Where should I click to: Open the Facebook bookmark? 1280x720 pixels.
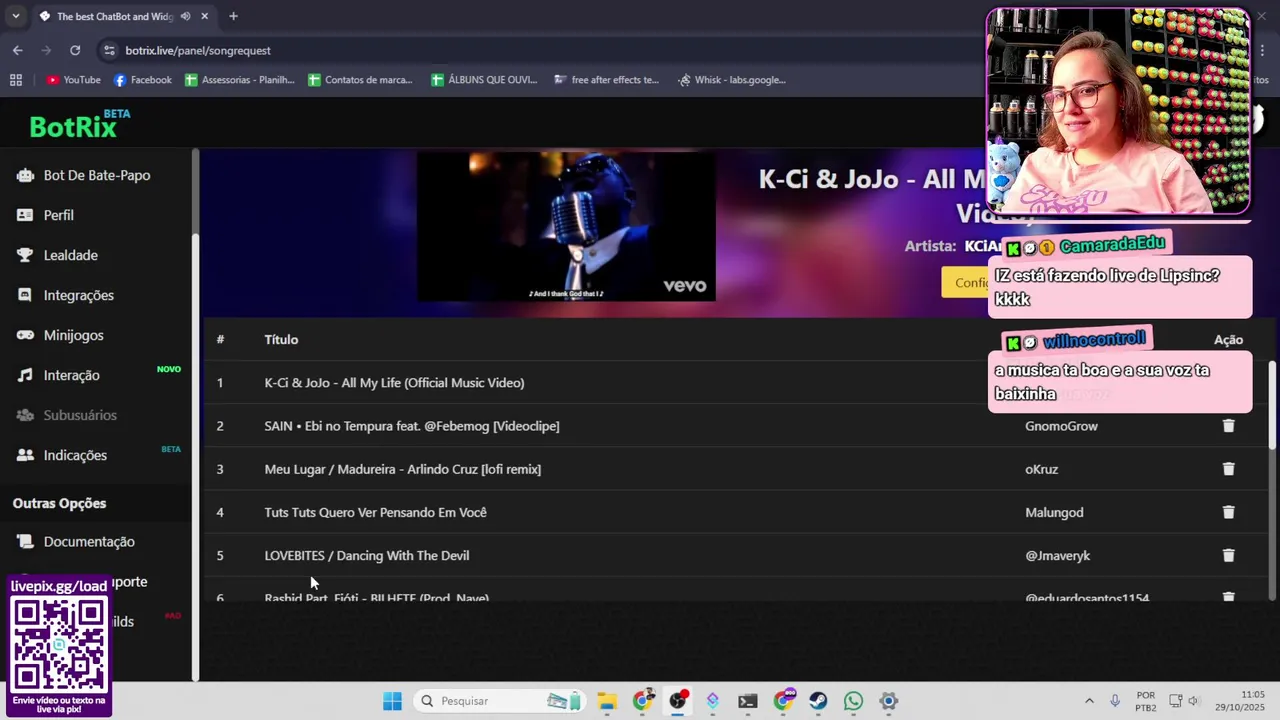[x=142, y=80]
